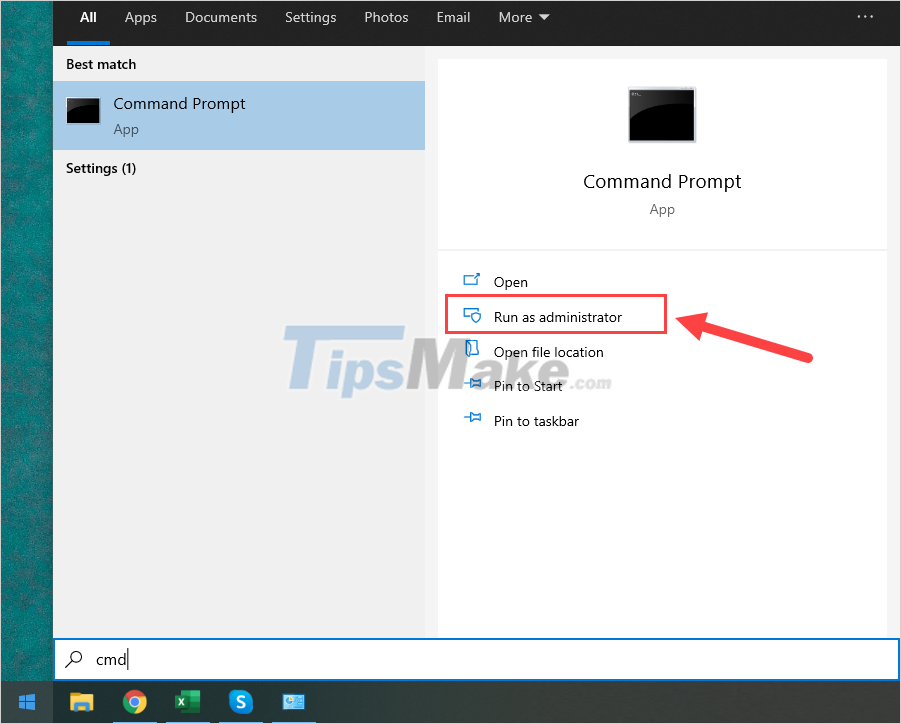The image size is (901, 724).
Task: Switch to the Apps tab
Action: pos(140,17)
